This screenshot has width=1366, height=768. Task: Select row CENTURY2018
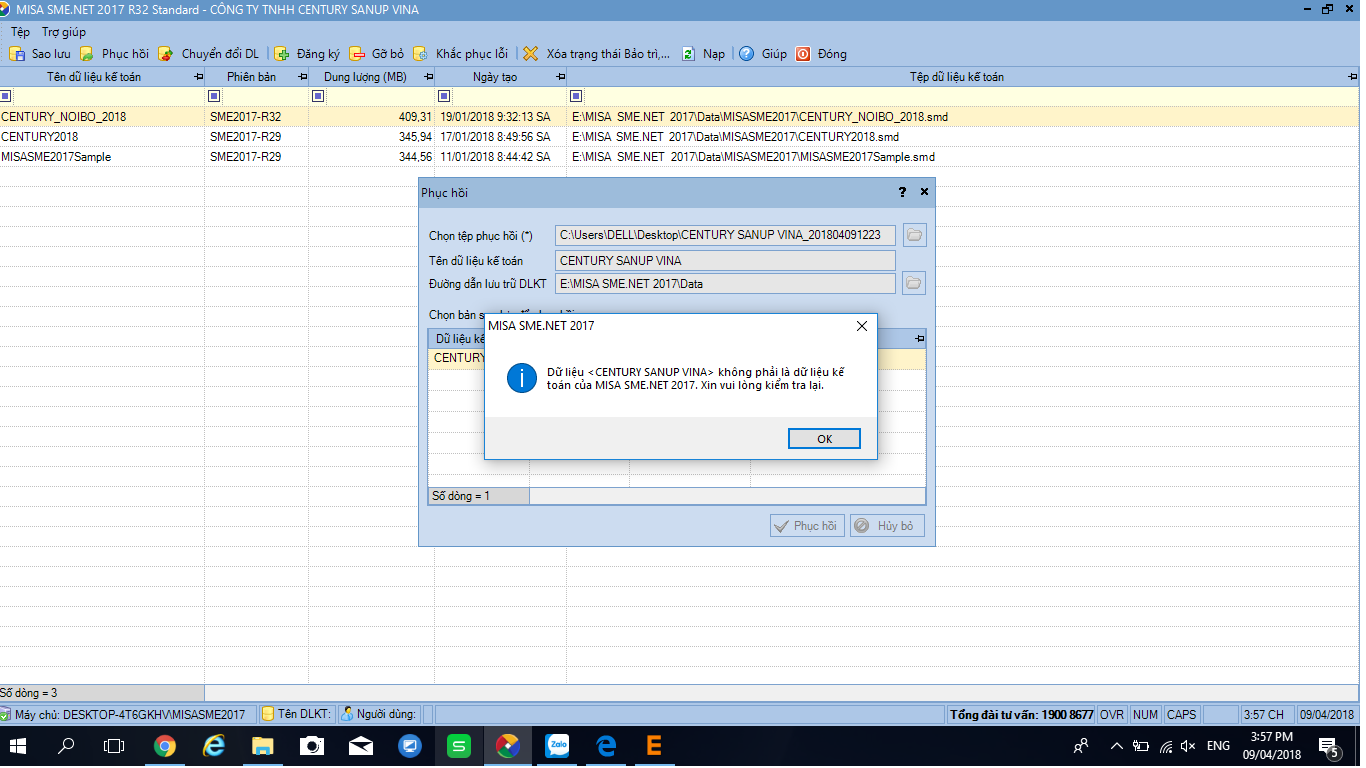(679, 137)
